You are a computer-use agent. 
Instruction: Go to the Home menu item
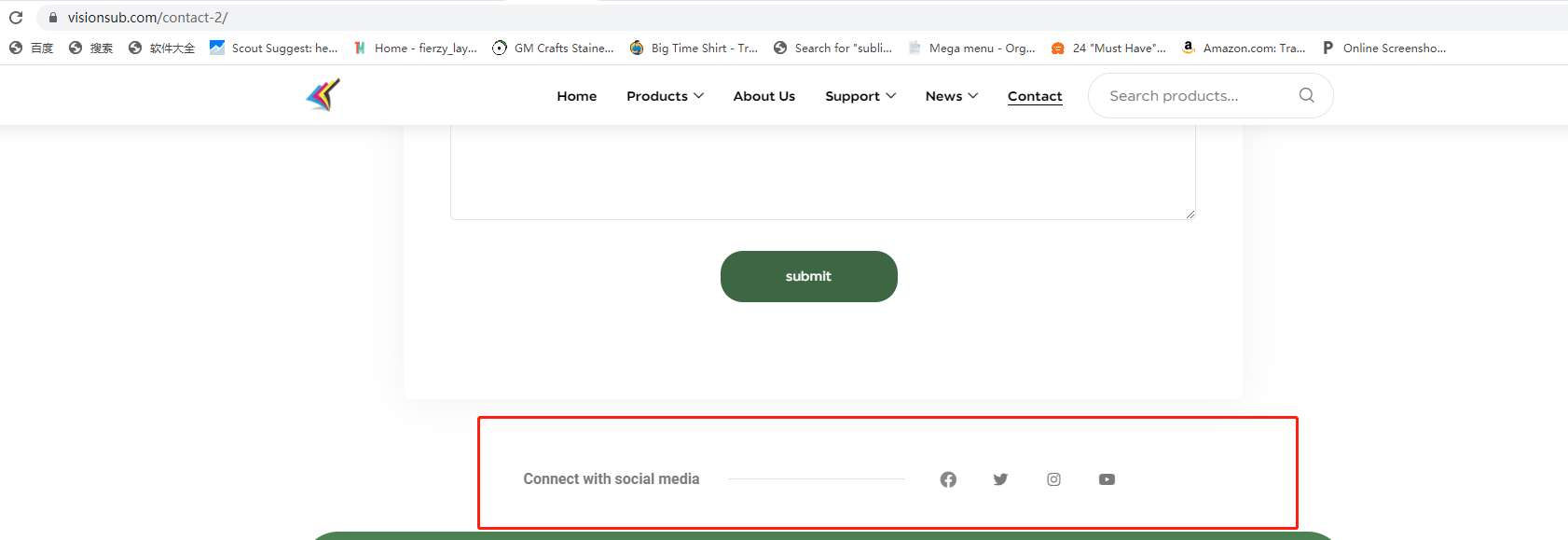point(577,96)
